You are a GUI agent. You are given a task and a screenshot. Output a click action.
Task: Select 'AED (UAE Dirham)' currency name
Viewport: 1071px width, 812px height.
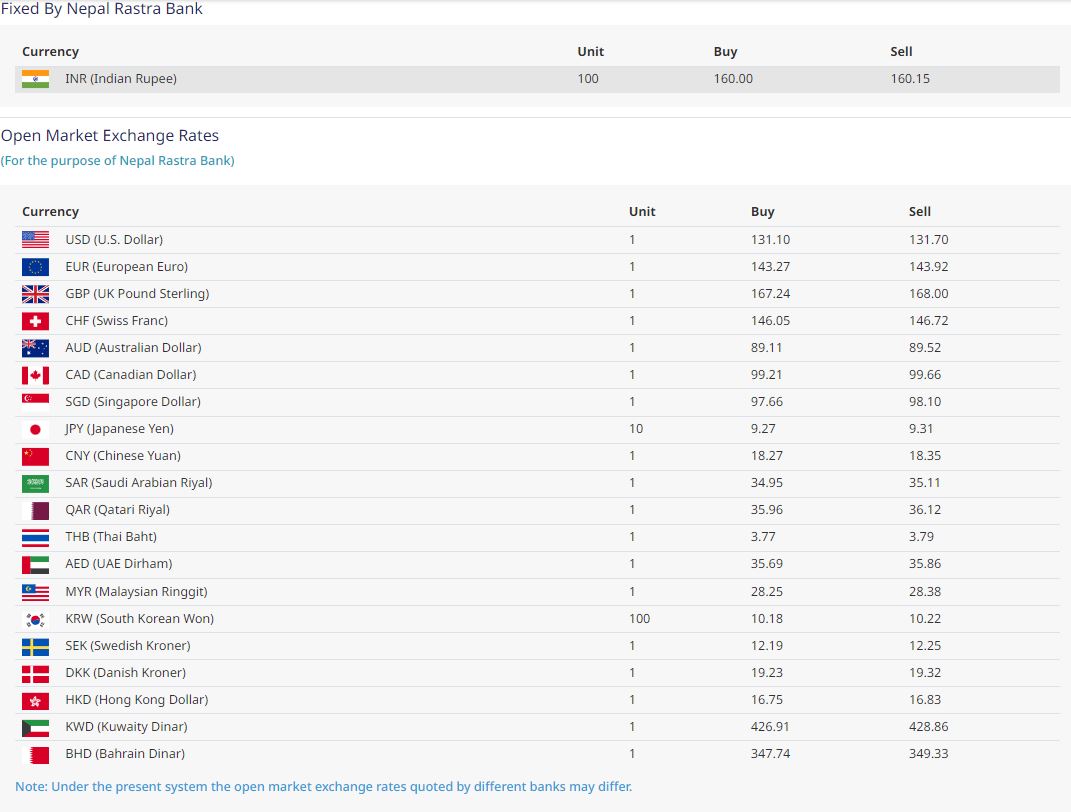pyautogui.click(x=119, y=563)
